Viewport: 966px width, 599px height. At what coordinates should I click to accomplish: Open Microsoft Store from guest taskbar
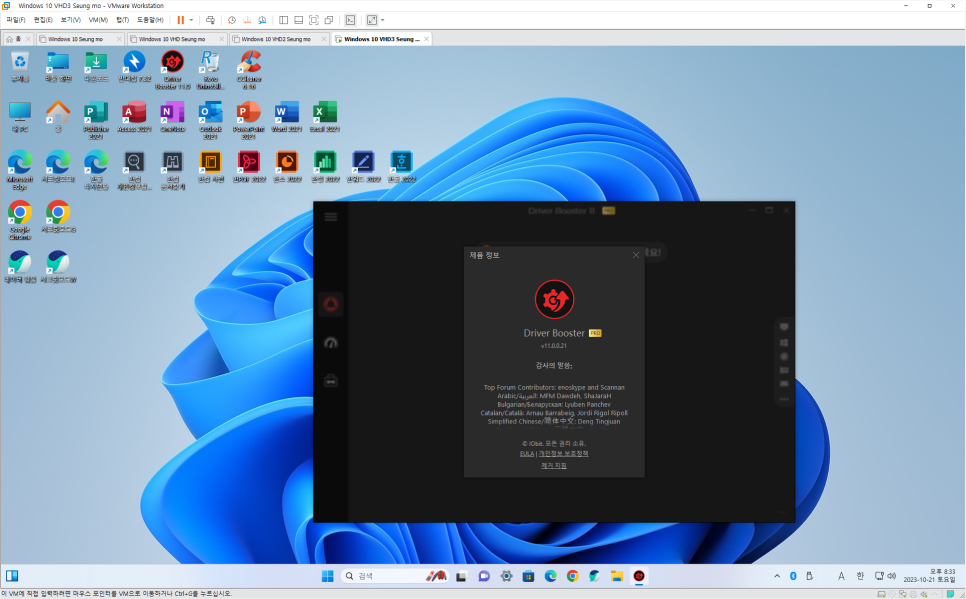529,576
